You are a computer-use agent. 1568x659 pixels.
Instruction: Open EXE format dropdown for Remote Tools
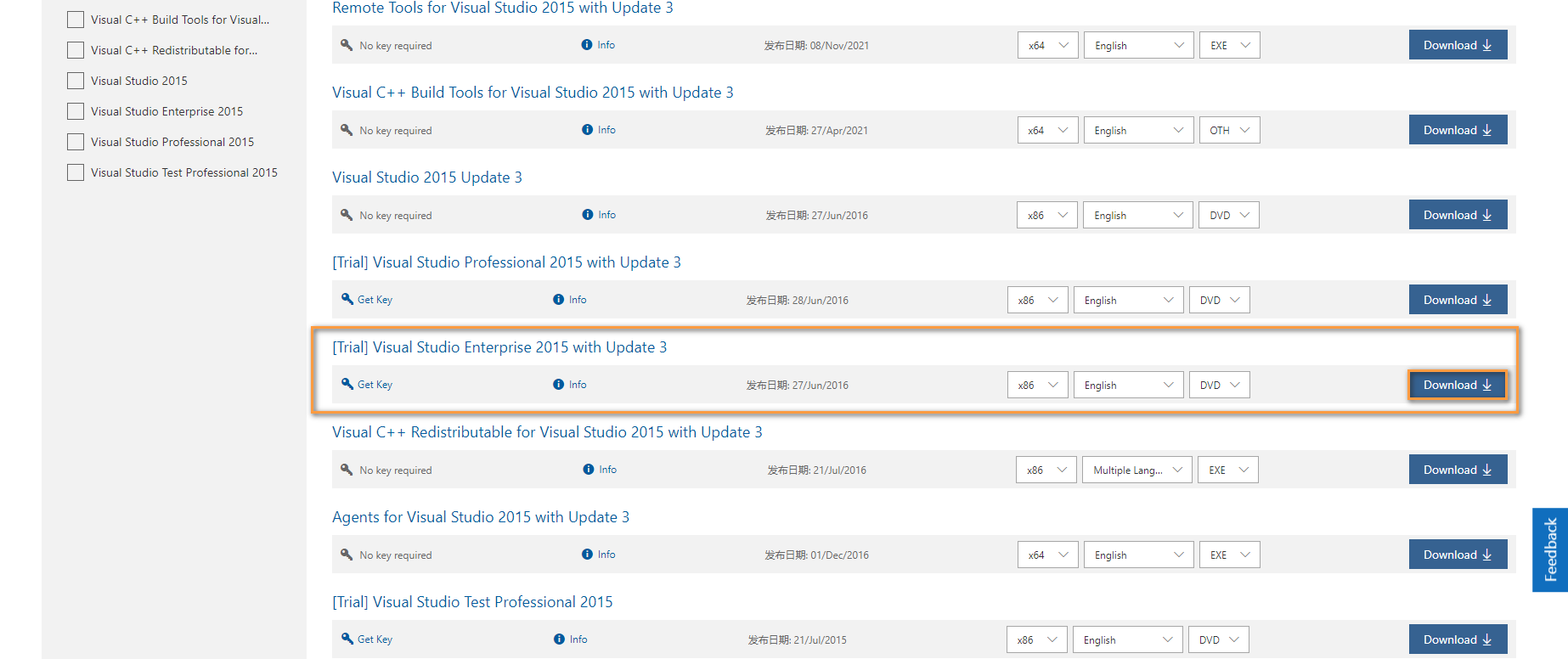coord(1230,45)
